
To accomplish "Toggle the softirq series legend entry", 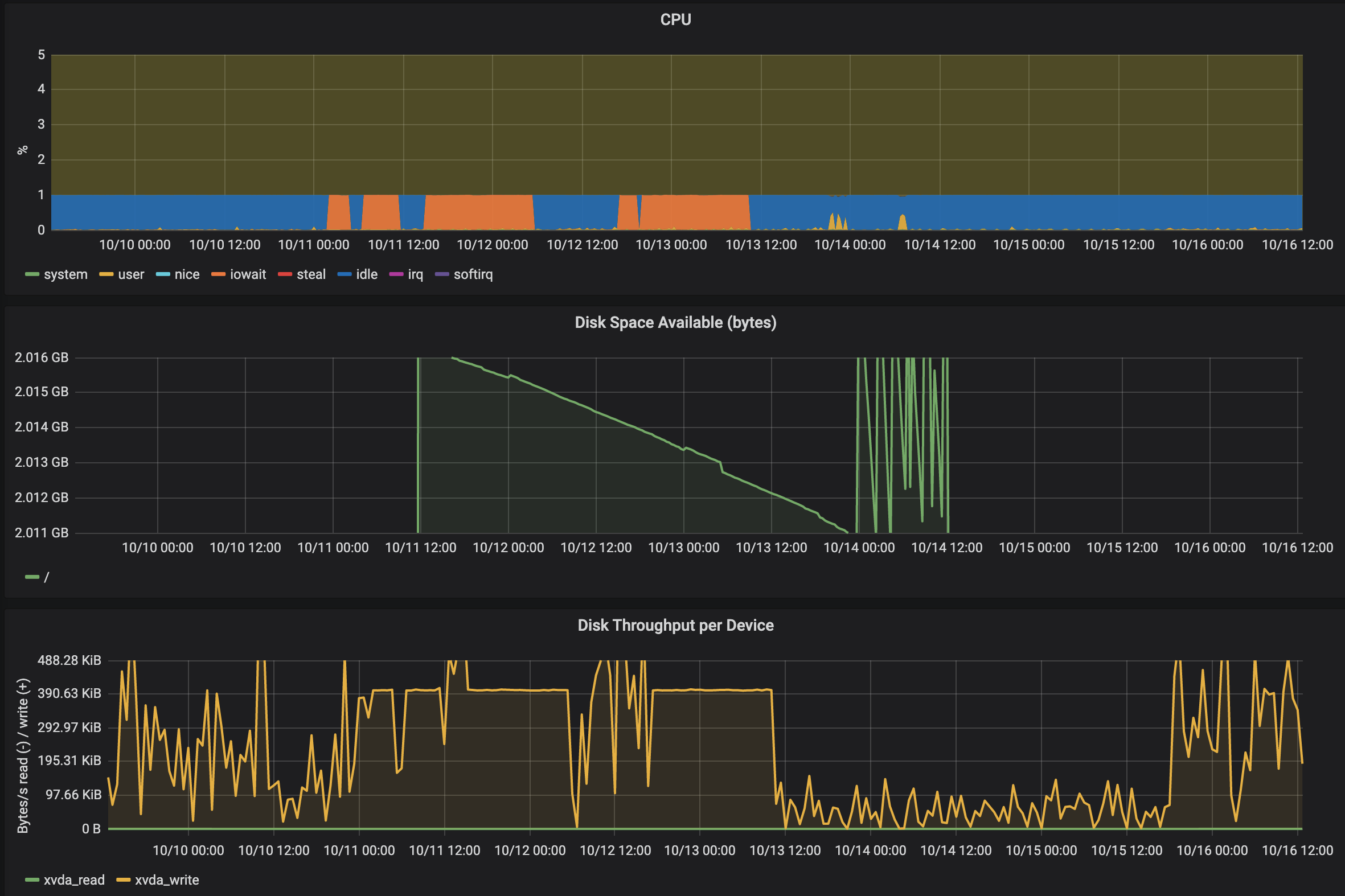I will click(472, 274).
